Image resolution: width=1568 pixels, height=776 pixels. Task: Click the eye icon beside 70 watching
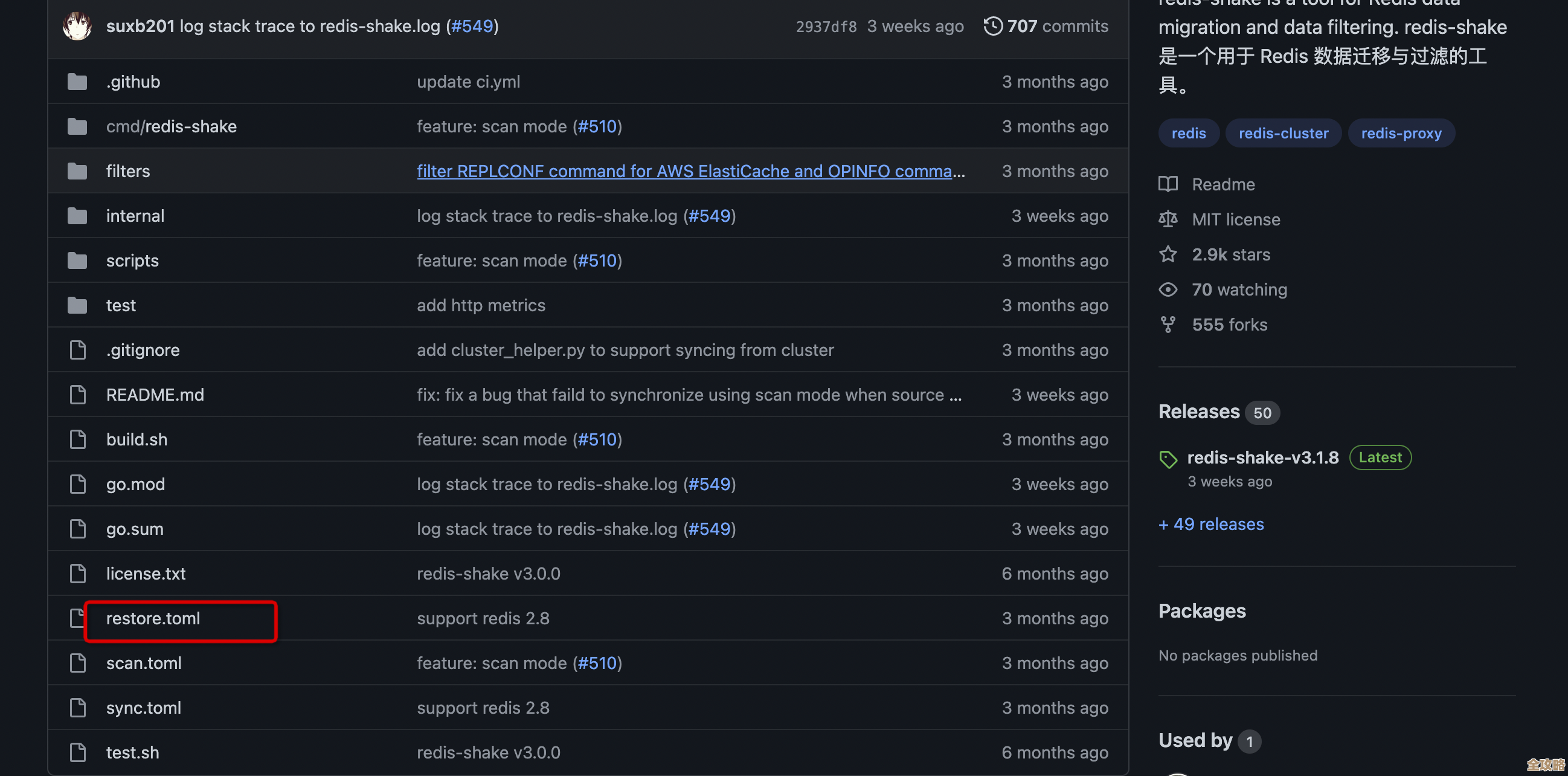[1168, 289]
